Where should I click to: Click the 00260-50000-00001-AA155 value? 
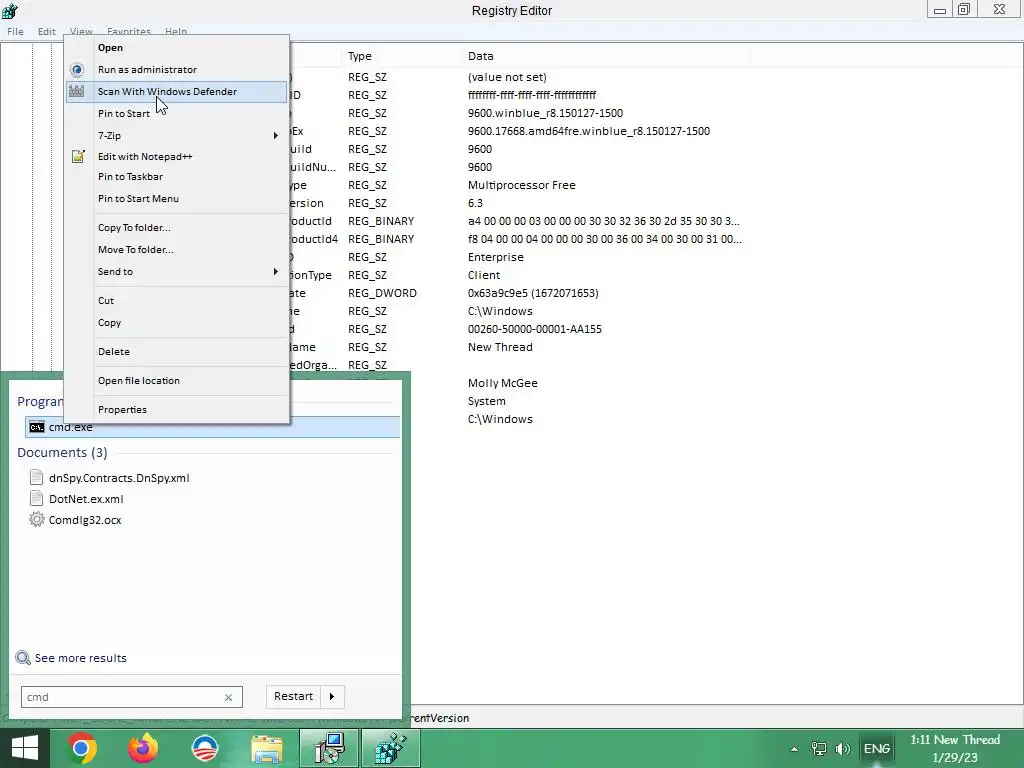point(534,329)
